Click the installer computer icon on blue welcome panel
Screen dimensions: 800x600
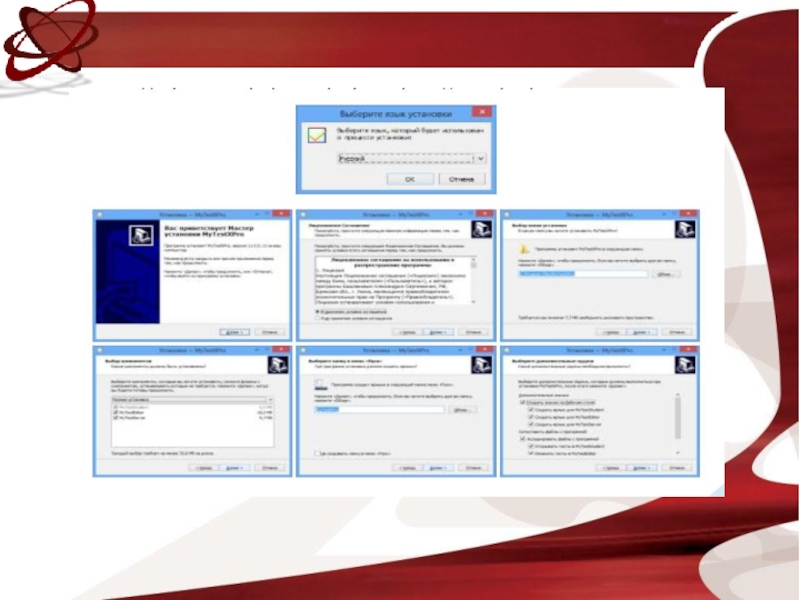(x=141, y=235)
